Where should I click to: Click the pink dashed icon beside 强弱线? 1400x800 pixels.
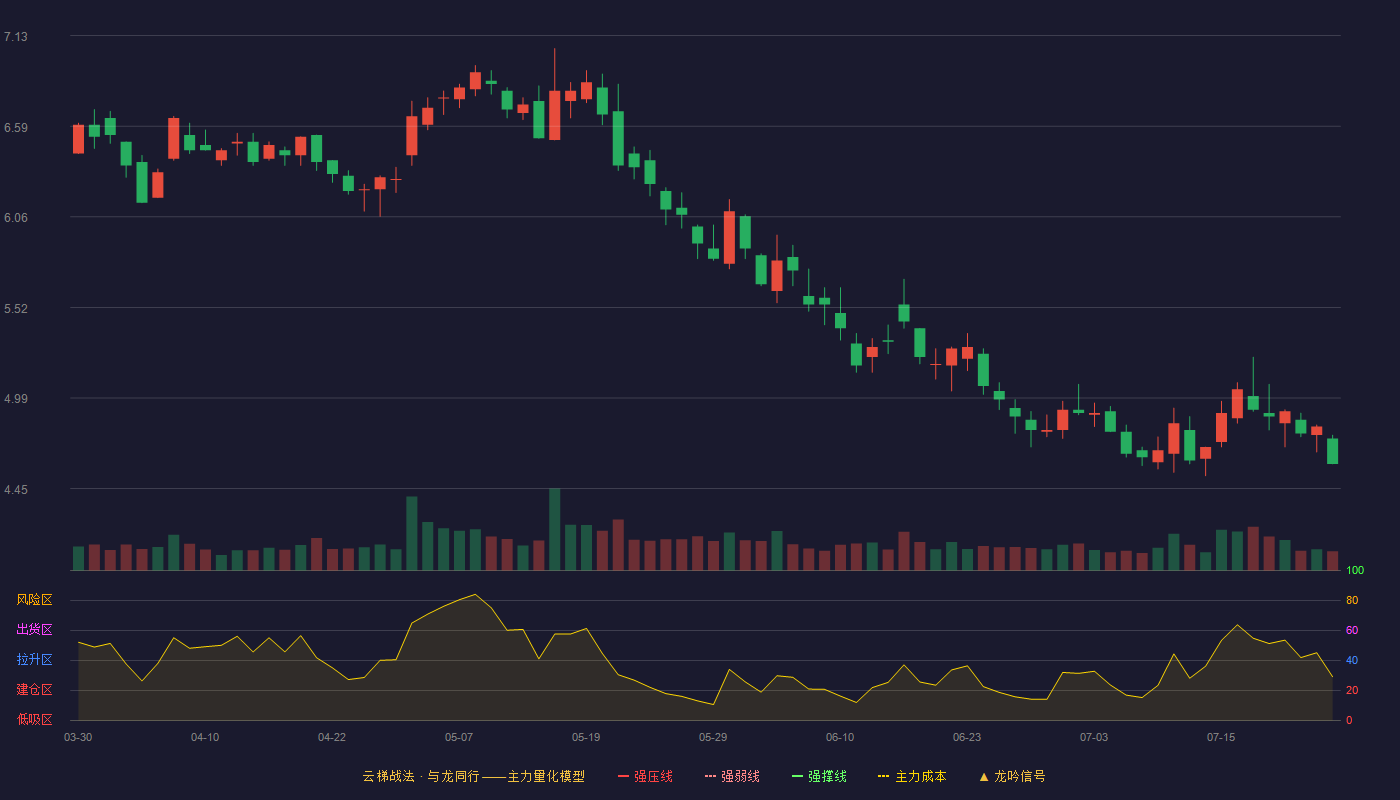pyautogui.click(x=710, y=776)
